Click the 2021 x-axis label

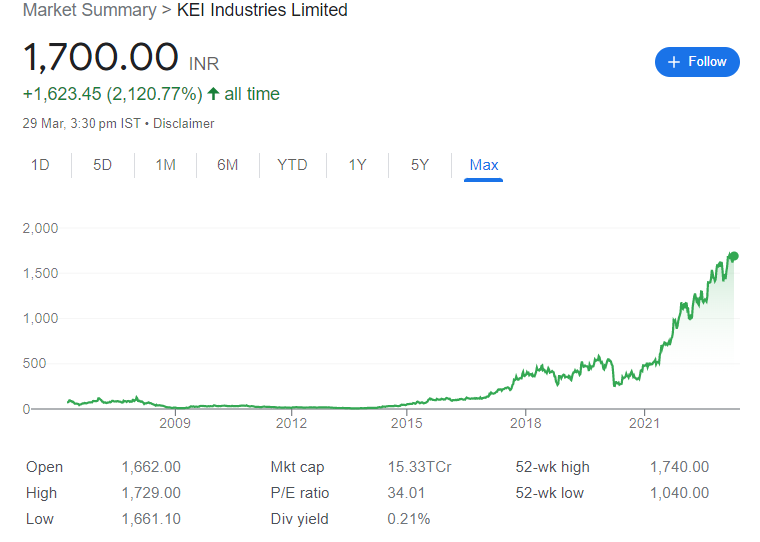click(645, 423)
